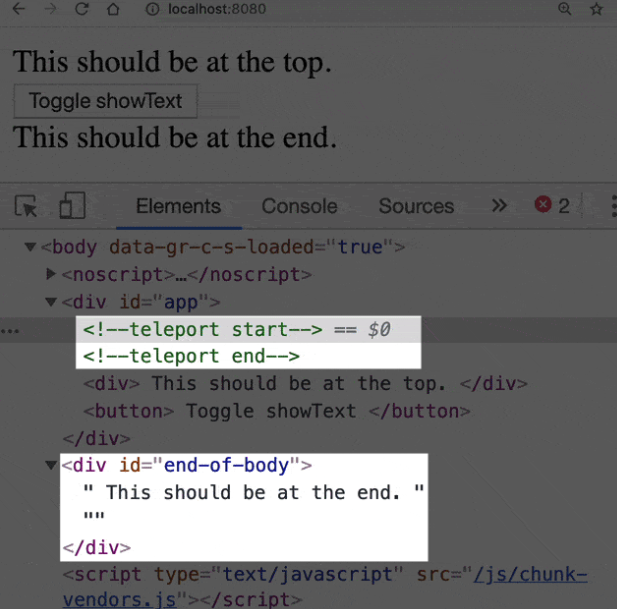Image resolution: width=617 pixels, height=609 pixels.
Task: Open the zoom magnifier icon in address bar
Action: pyautogui.click(x=565, y=9)
